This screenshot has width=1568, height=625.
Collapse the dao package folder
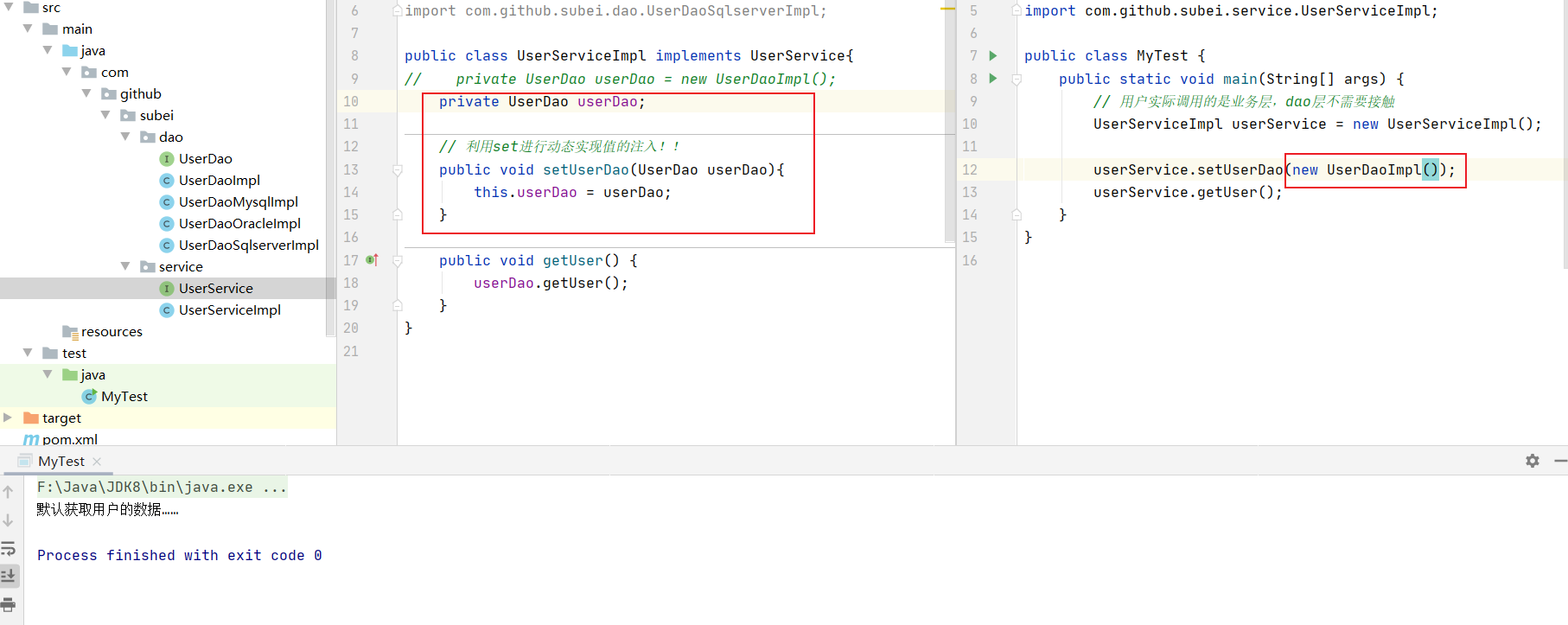click(126, 137)
